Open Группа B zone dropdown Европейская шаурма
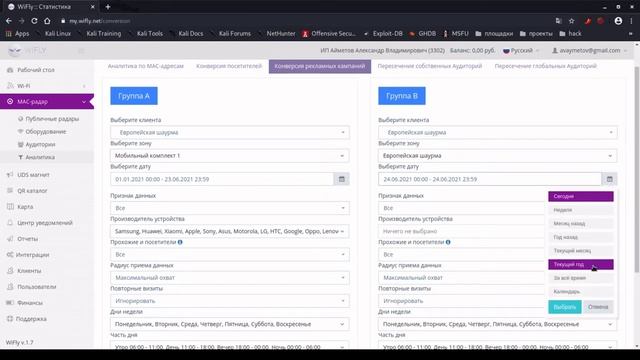Screen dimensions: 640x360 498,156
